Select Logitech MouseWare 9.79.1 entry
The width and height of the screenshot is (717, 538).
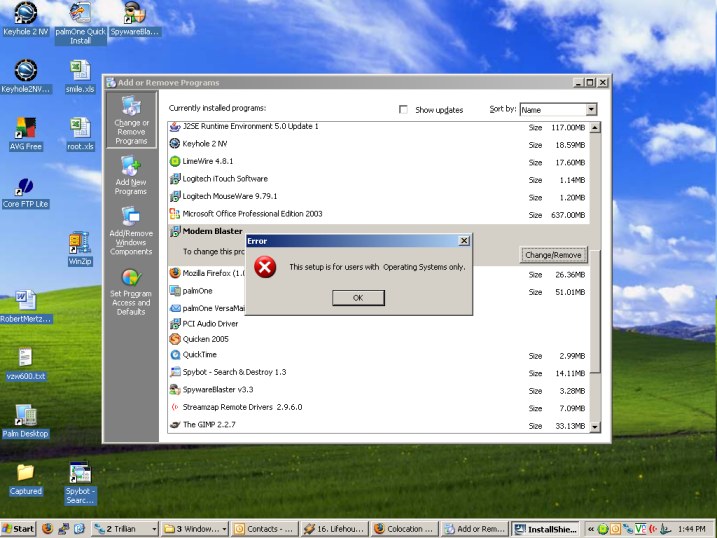coord(379,197)
